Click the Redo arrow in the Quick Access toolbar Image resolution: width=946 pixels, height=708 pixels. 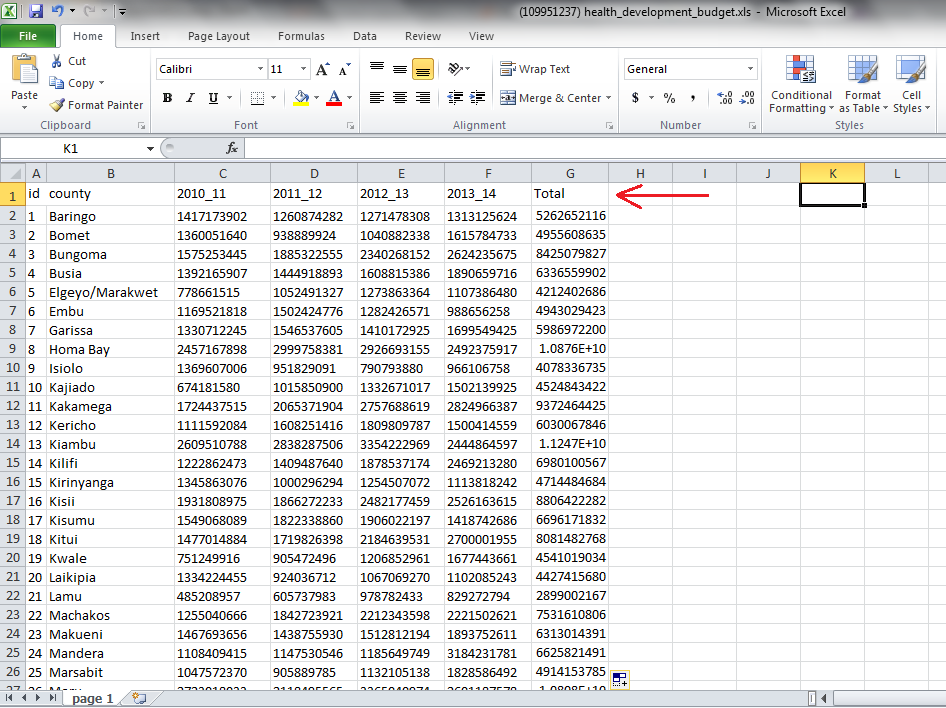point(89,11)
